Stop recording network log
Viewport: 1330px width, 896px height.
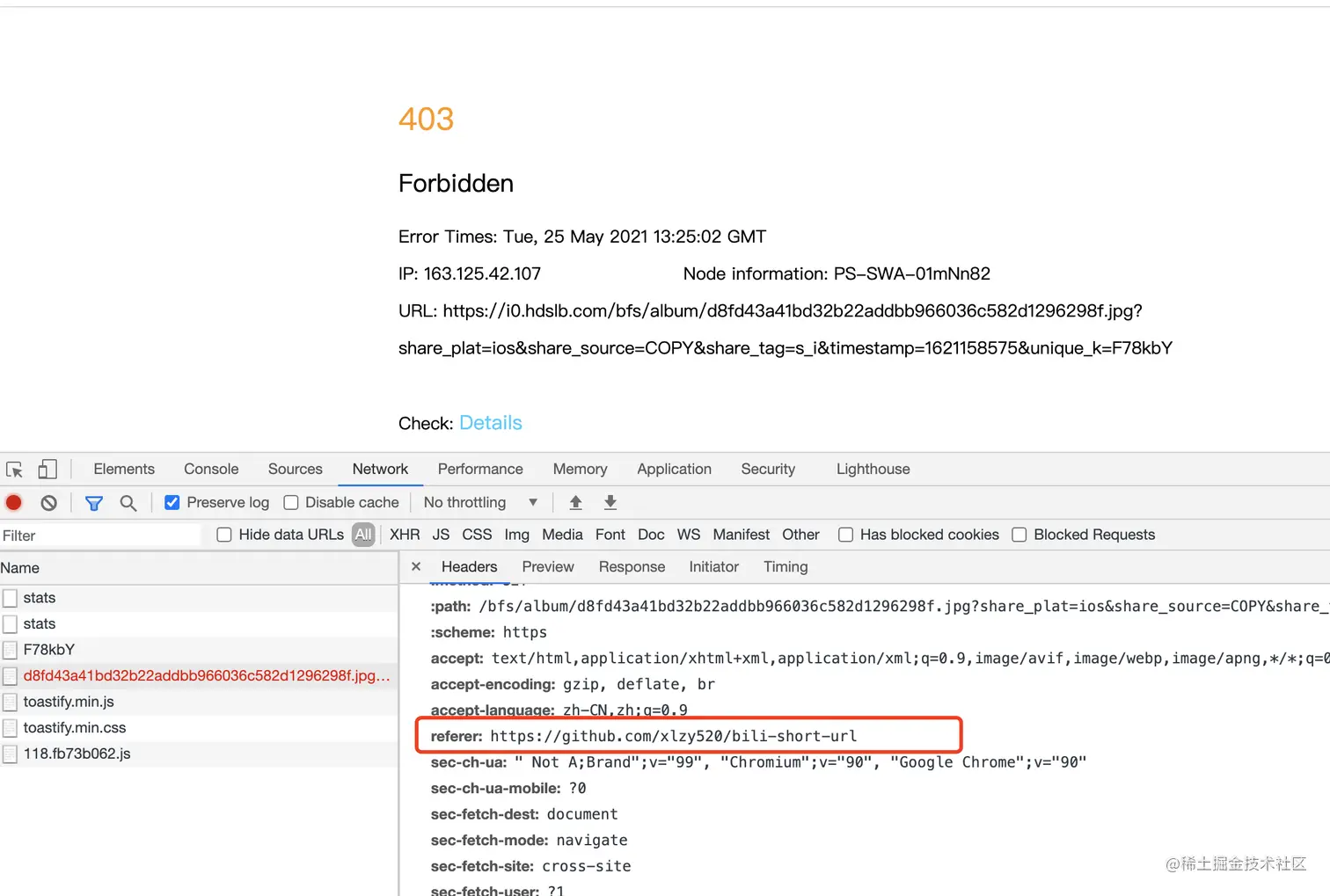pos(14,503)
